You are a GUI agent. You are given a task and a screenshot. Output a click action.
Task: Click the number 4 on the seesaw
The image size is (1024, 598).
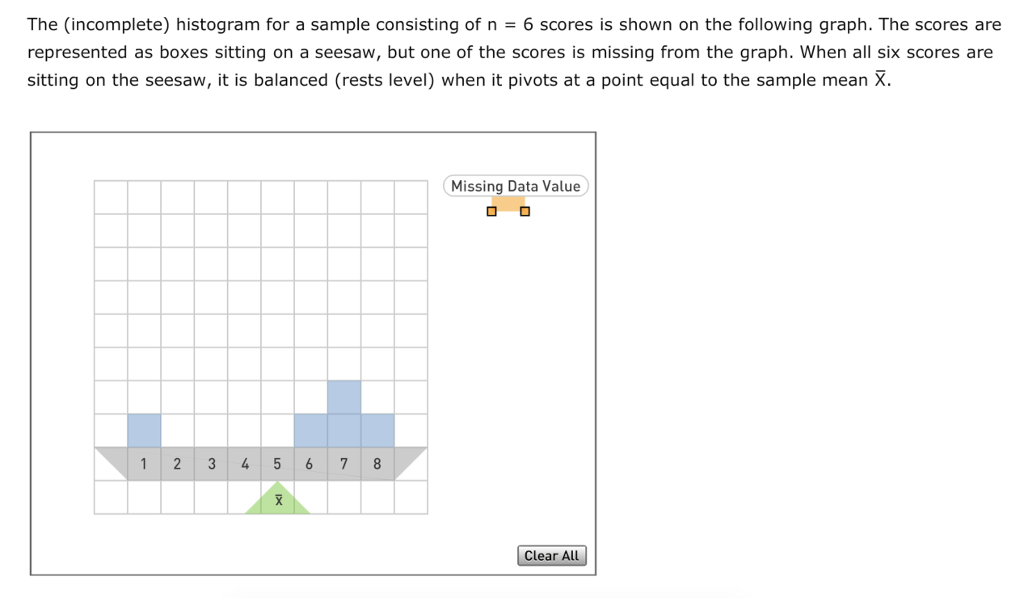pyautogui.click(x=244, y=463)
